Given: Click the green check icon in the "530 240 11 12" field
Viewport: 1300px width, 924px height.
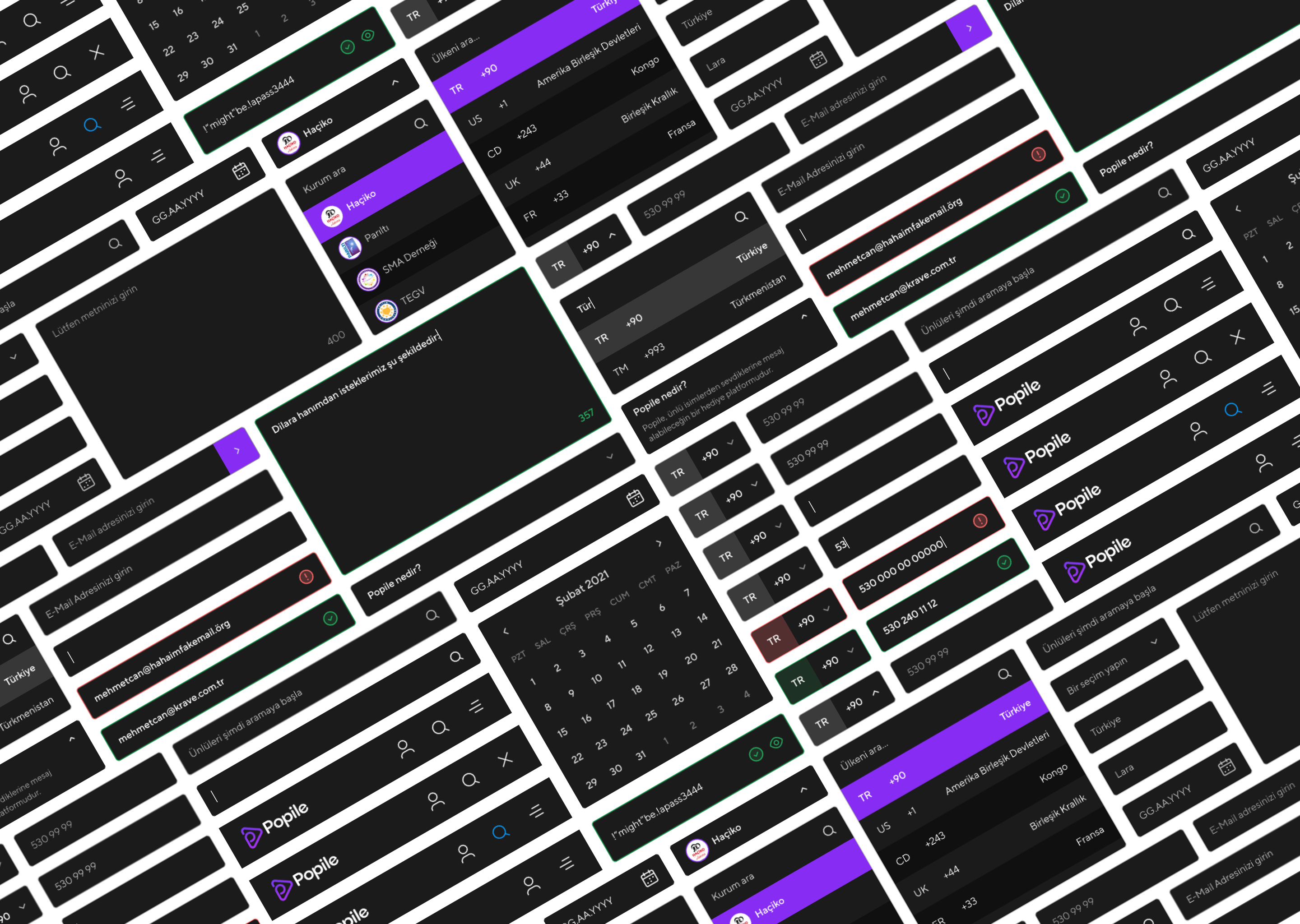Looking at the screenshot, I should (1004, 562).
